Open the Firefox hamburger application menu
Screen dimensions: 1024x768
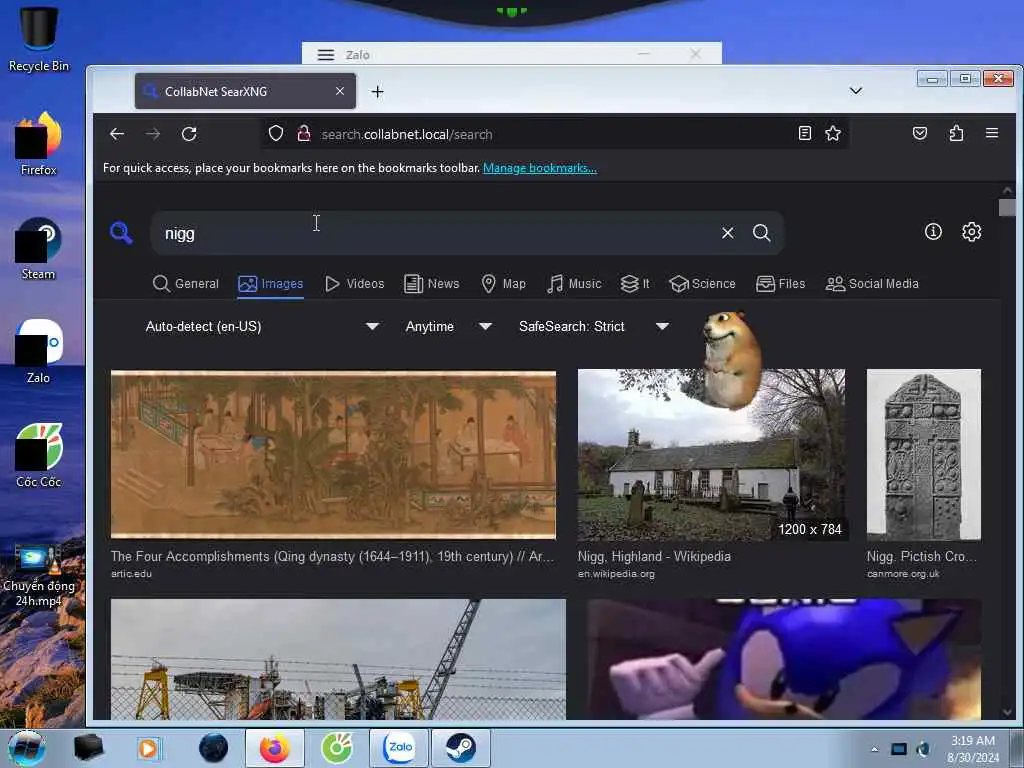[x=992, y=133]
